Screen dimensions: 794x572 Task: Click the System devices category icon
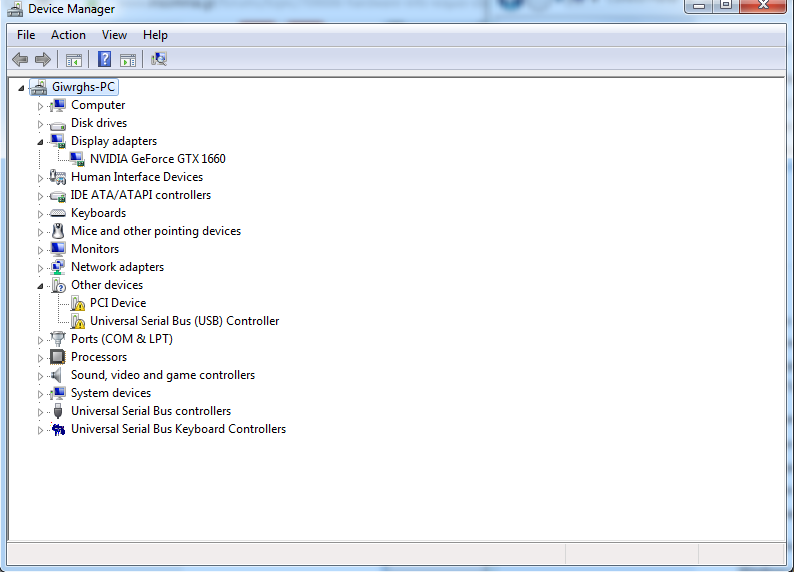click(x=58, y=393)
